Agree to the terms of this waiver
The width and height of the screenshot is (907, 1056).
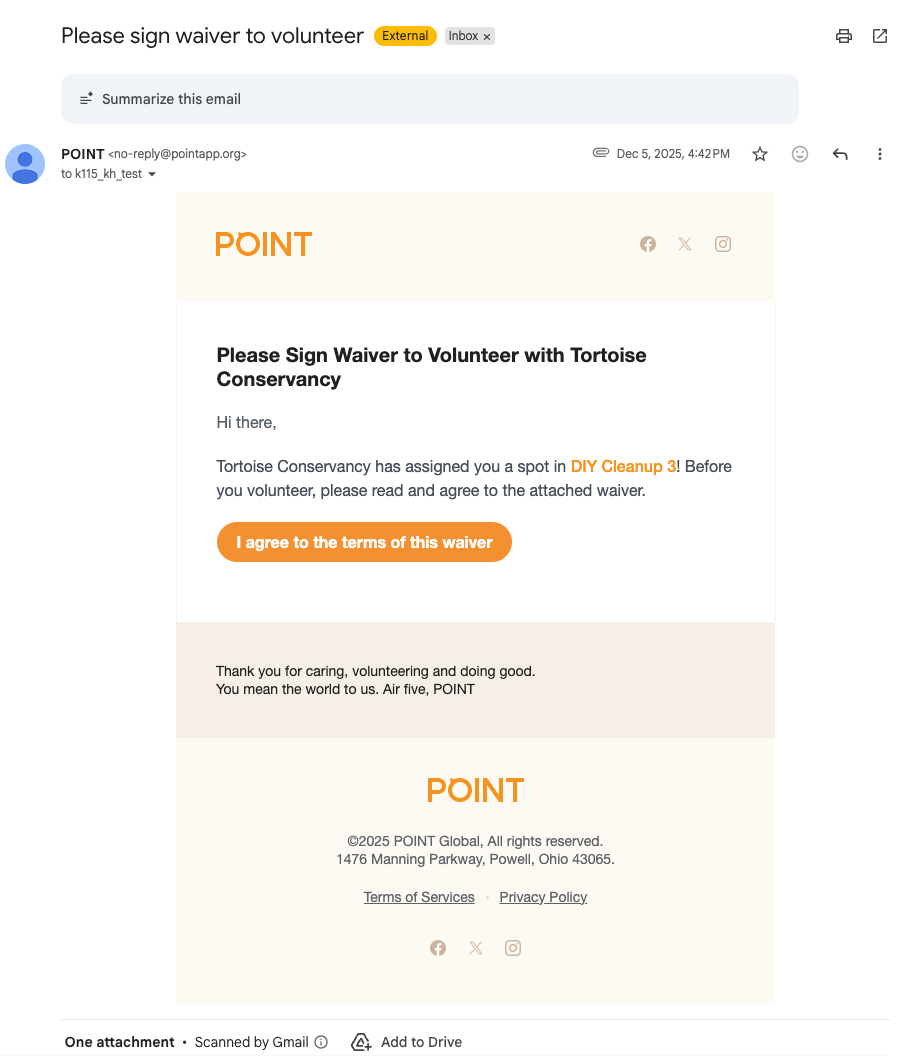[x=364, y=542]
